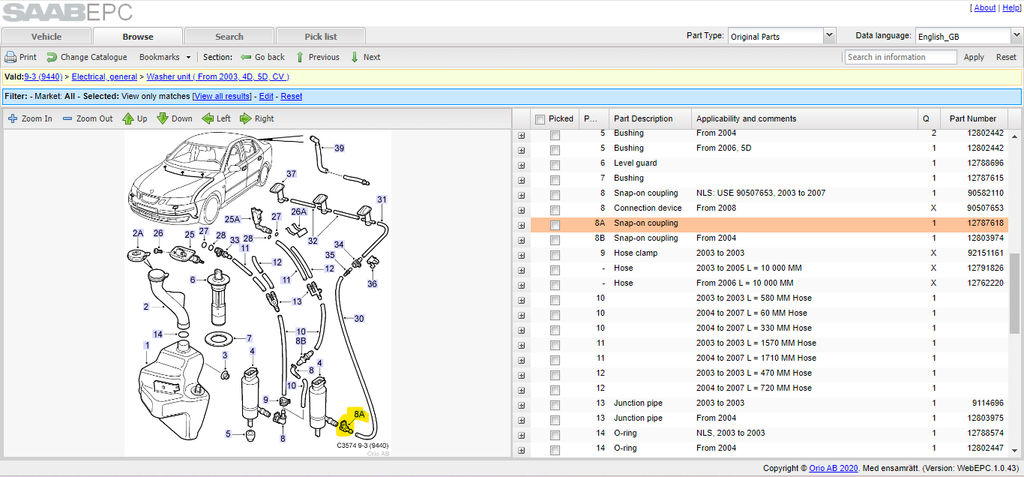Switch to the Search tab
The width and height of the screenshot is (1024, 477).
[229, 37]
